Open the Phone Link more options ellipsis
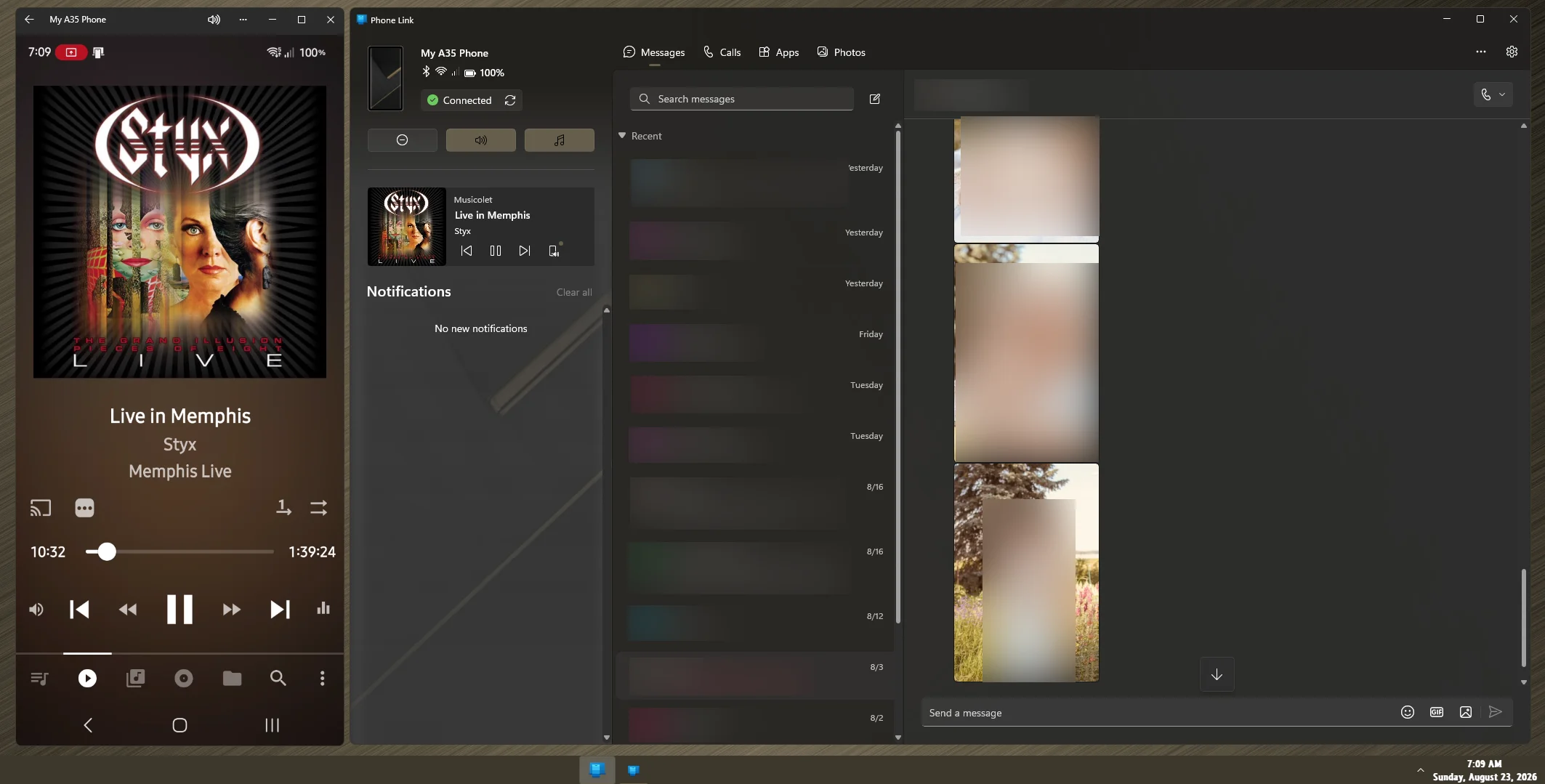The width and height of the screenshot is (1545, 784). (x=1481, y=52)
